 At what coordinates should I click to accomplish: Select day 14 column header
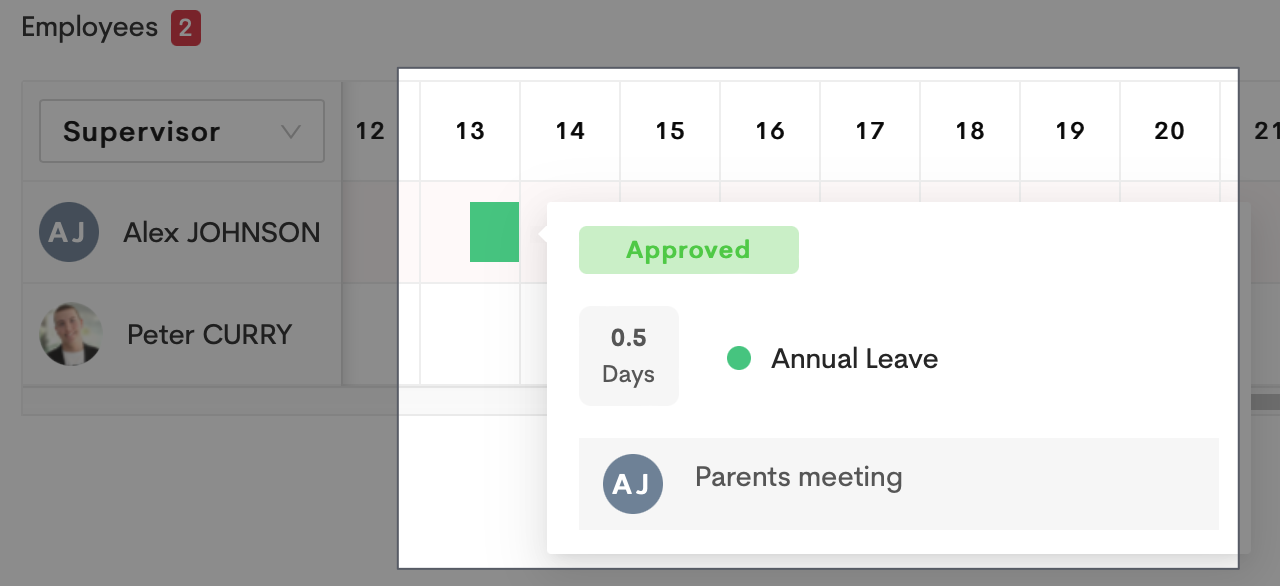pyautogui.click(x=570, y=131)
